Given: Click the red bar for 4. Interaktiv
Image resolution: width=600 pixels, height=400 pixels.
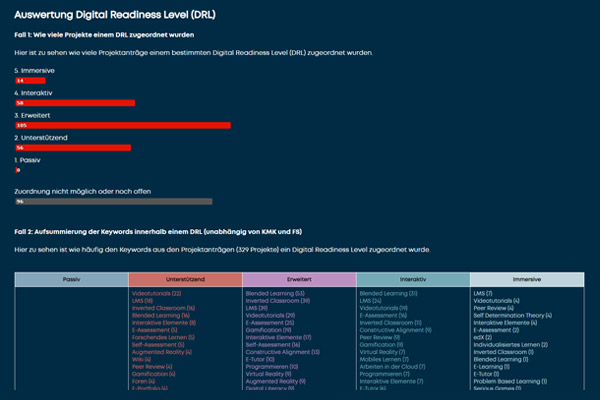Looking at the screenshot, I should point(75,102).
